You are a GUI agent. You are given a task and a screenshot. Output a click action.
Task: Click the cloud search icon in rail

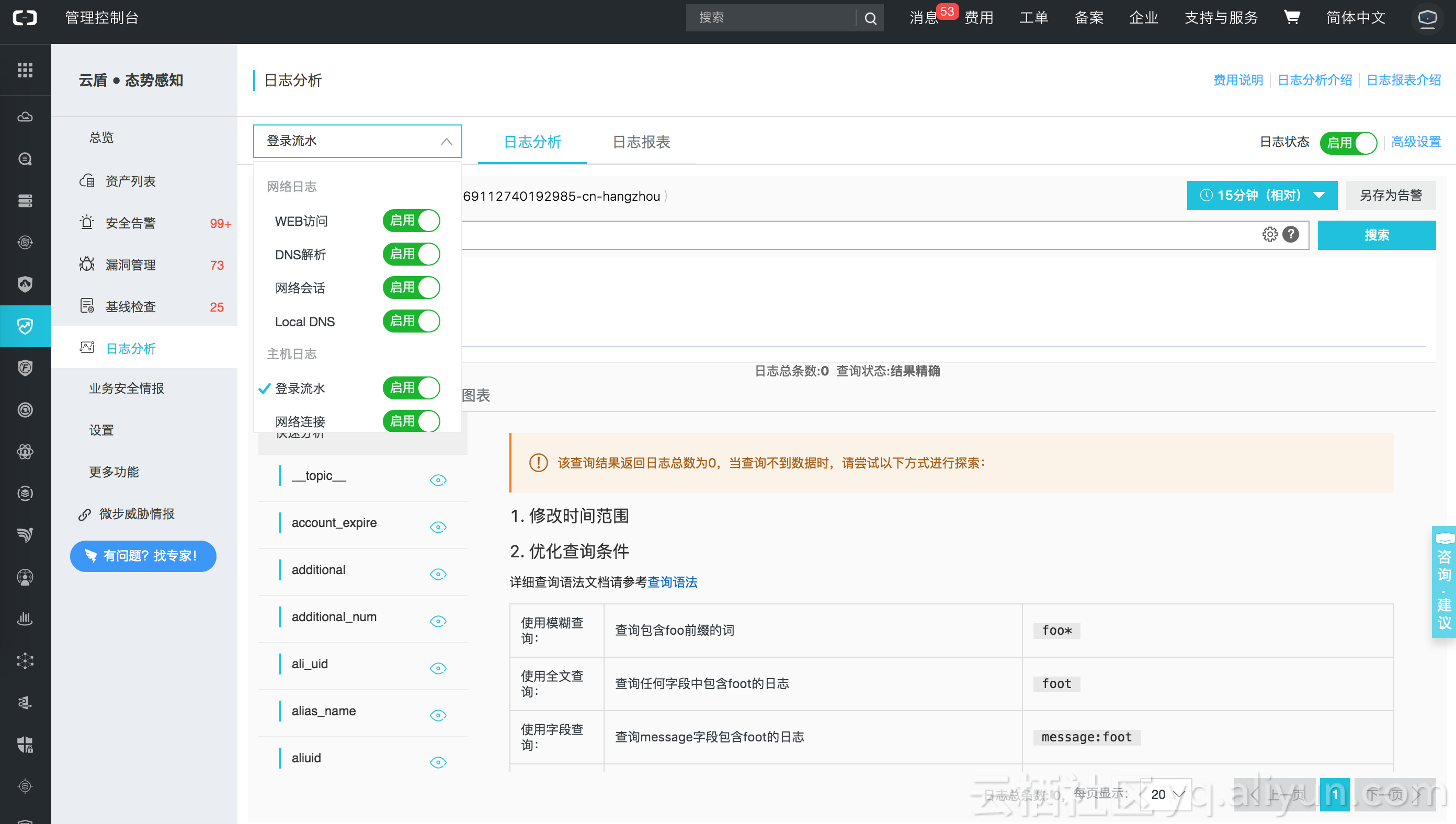coord(25,159)
